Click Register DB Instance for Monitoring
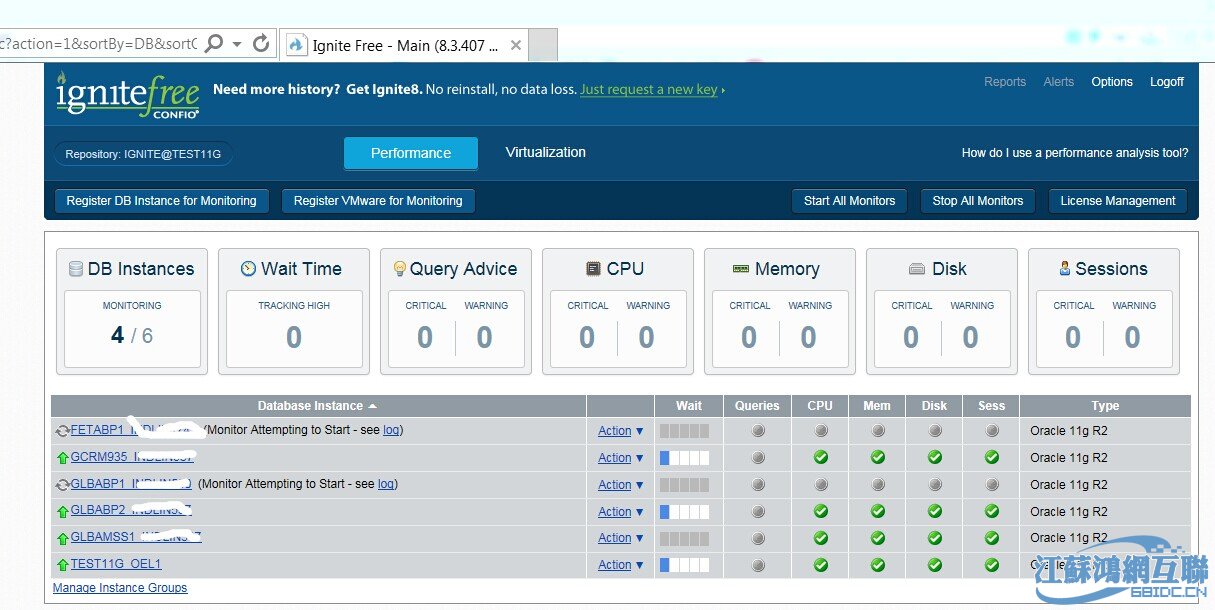Image resolution: width=1215 pixels, height=610 pixels. 161,201
